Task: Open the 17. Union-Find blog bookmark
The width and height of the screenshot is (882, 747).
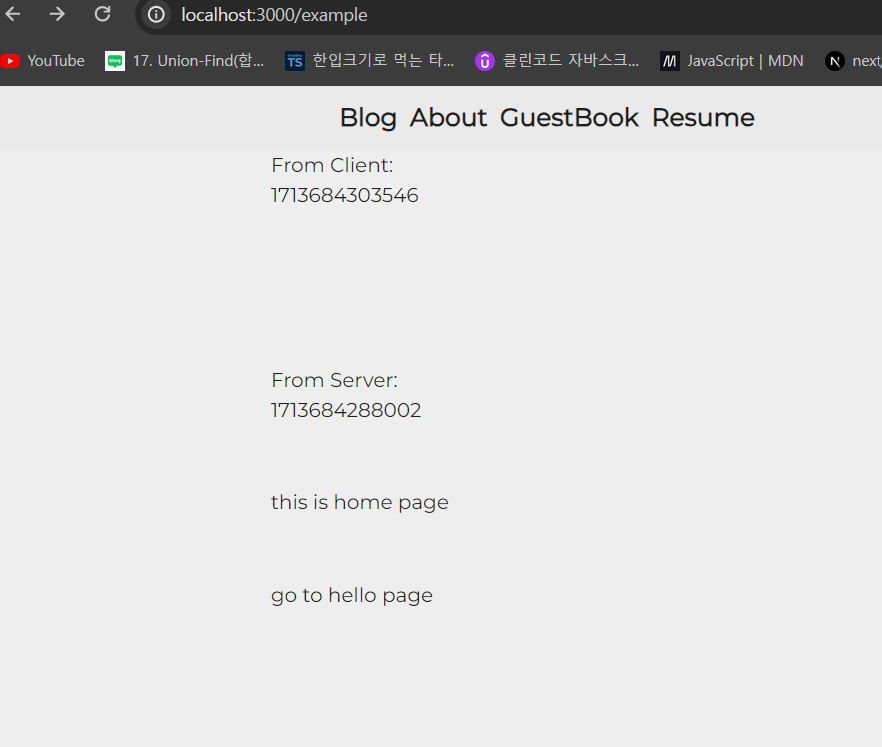Action: (185, 61)
